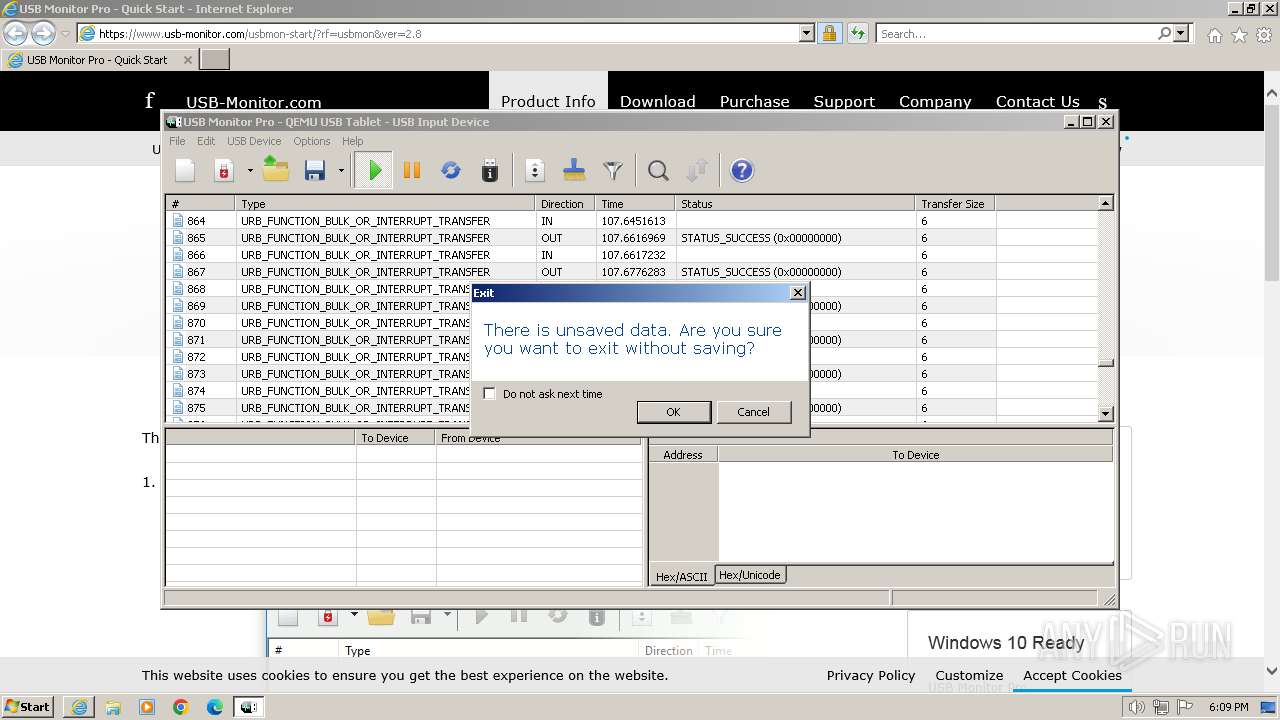Click the Internet Explorer address bar
The height and width of the screenshot is (720, 1280).
[438, 34]
